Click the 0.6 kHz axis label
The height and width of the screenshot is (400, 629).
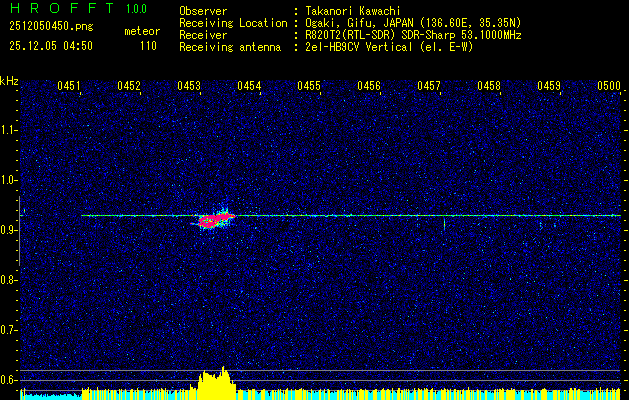click(x=9, y=380)
